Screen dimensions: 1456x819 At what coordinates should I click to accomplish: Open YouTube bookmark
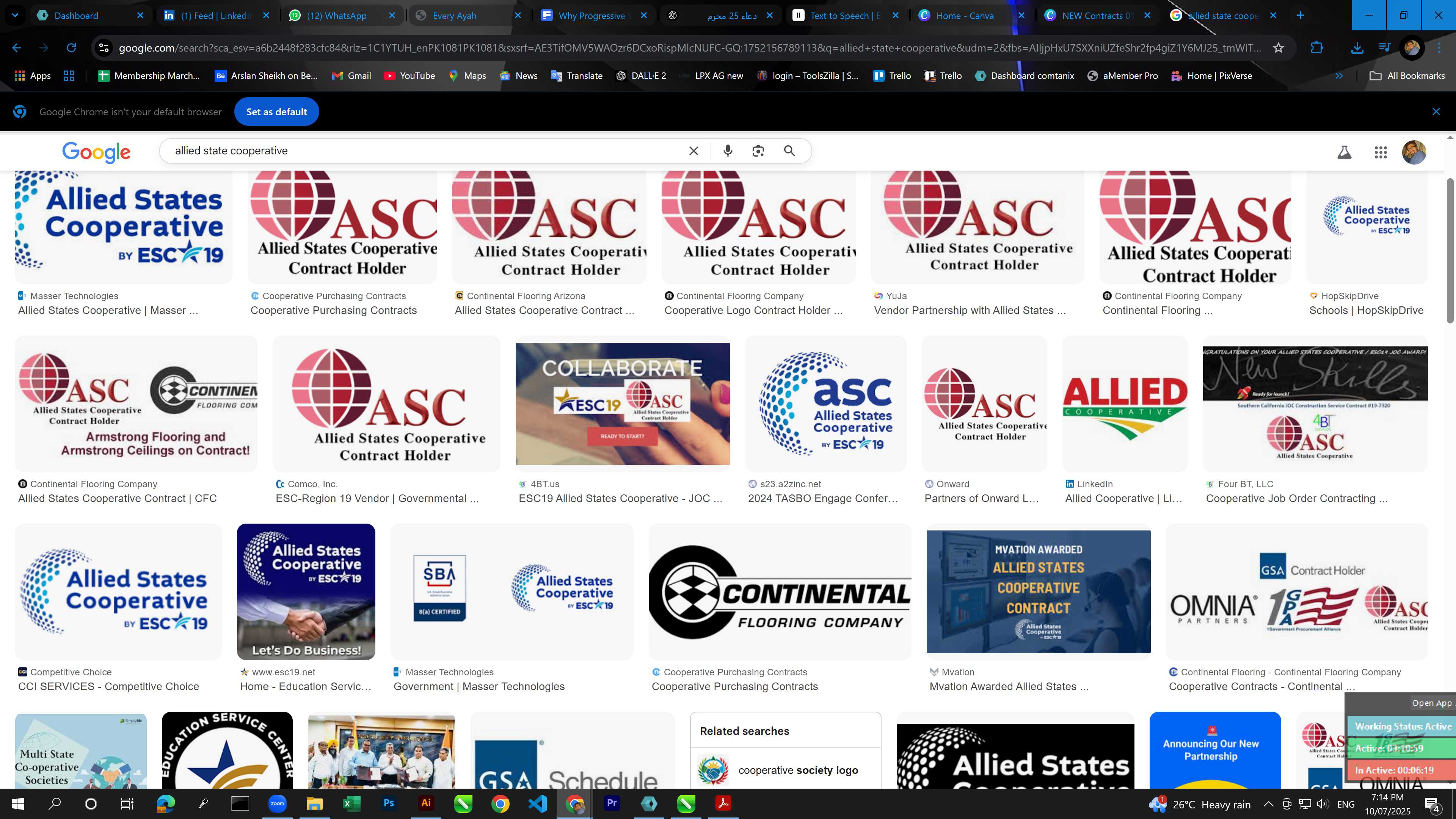[409, 76]
